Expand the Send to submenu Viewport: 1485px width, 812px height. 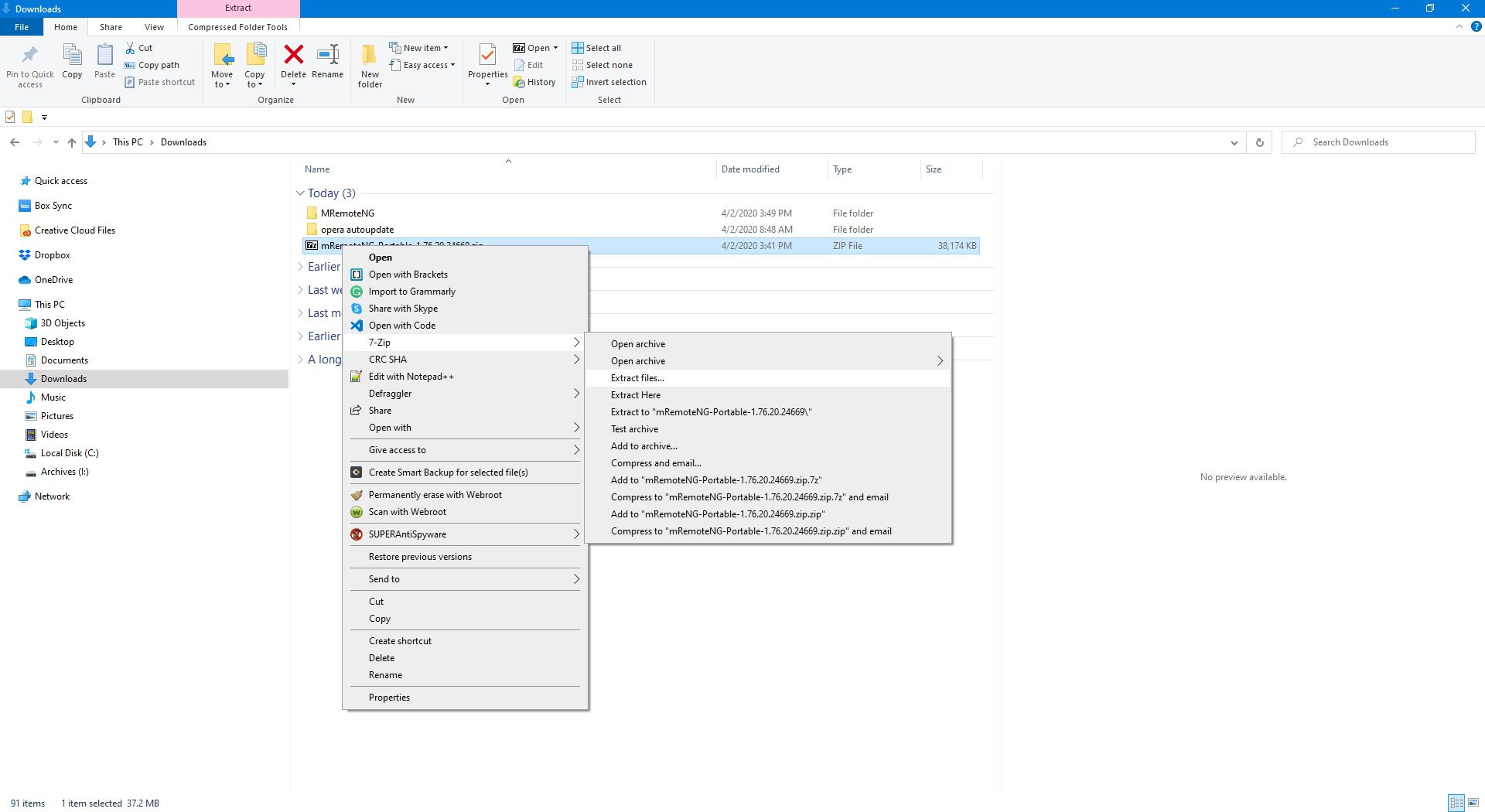(464, 579)
